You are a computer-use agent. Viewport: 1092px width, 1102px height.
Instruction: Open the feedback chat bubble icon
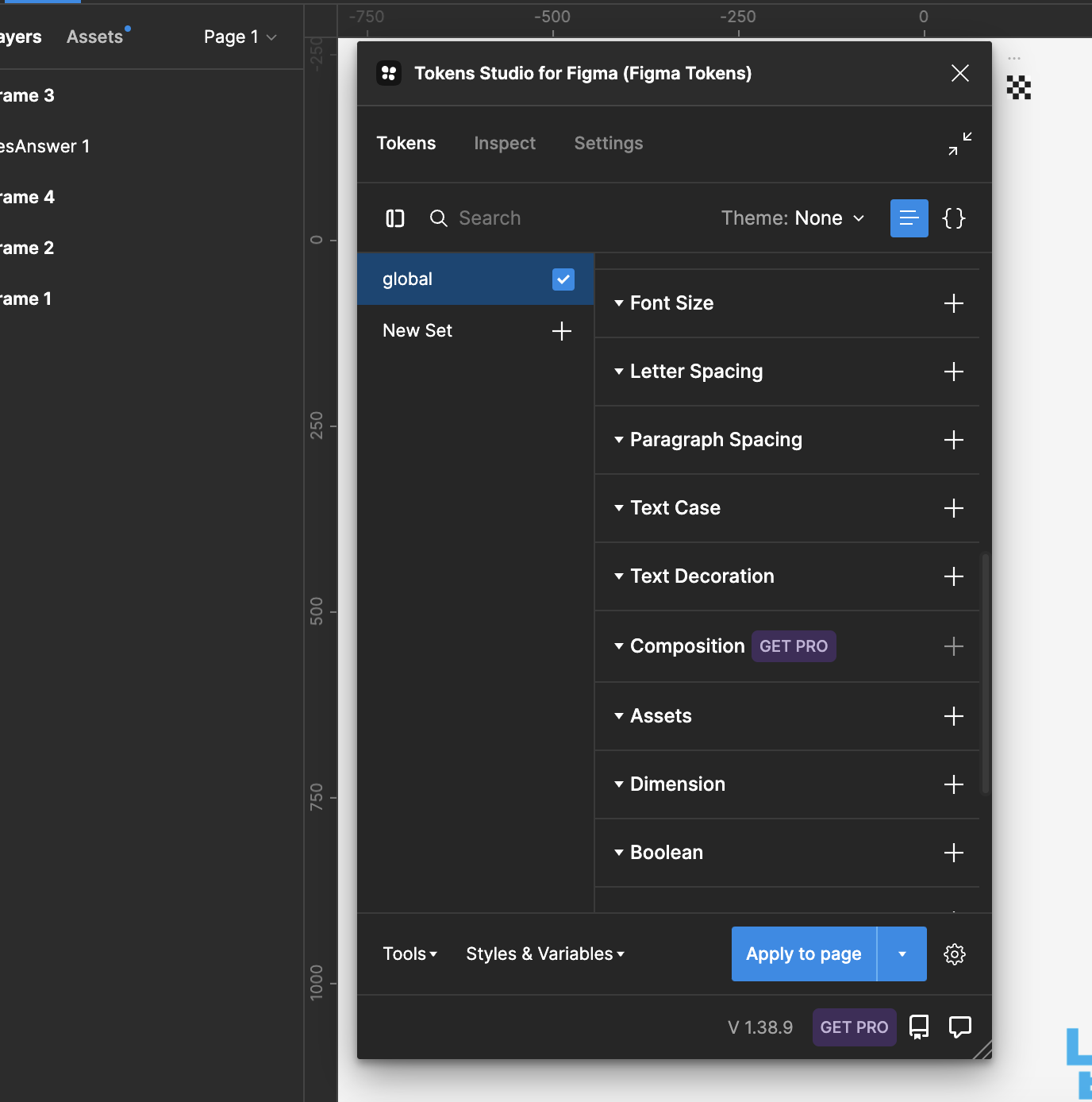click(960, 1027)
